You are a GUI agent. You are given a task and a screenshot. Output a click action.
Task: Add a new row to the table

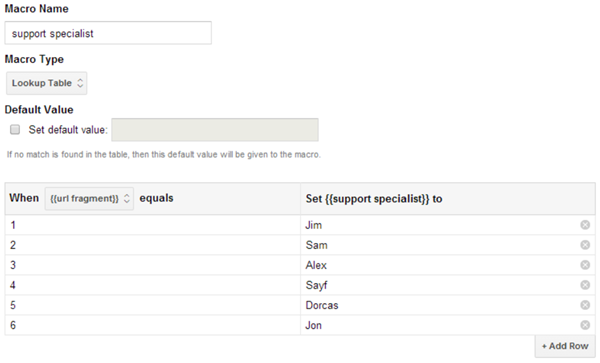click(x=565, y=346)
